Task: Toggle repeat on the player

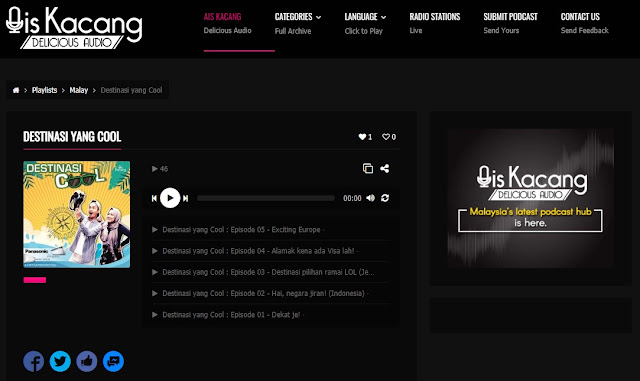Action: (385, 198)
